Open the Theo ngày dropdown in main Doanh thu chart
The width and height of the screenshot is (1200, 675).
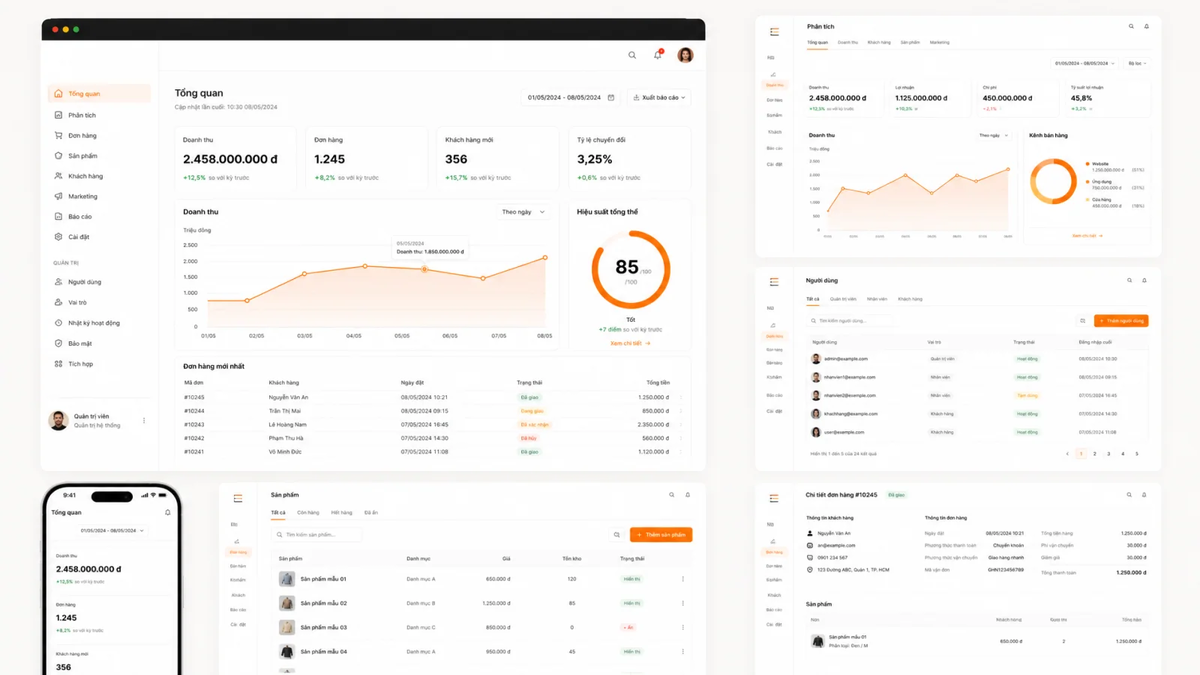click(x=524, y=212)
